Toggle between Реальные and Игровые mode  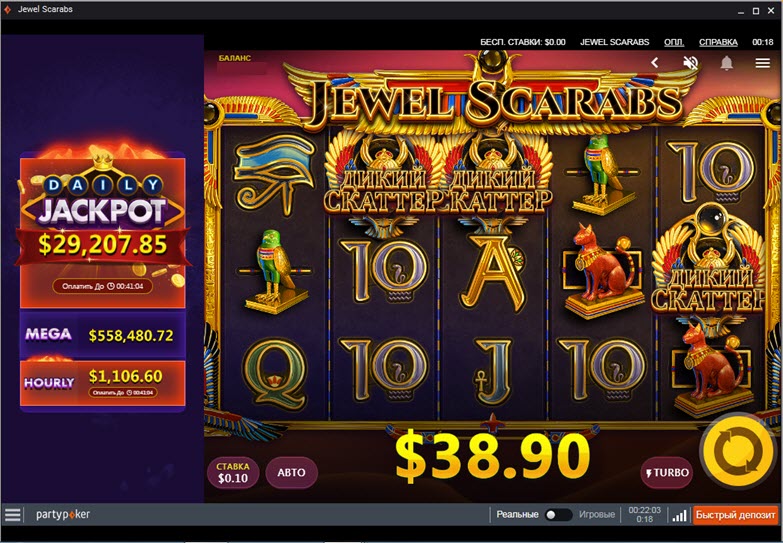558,515
